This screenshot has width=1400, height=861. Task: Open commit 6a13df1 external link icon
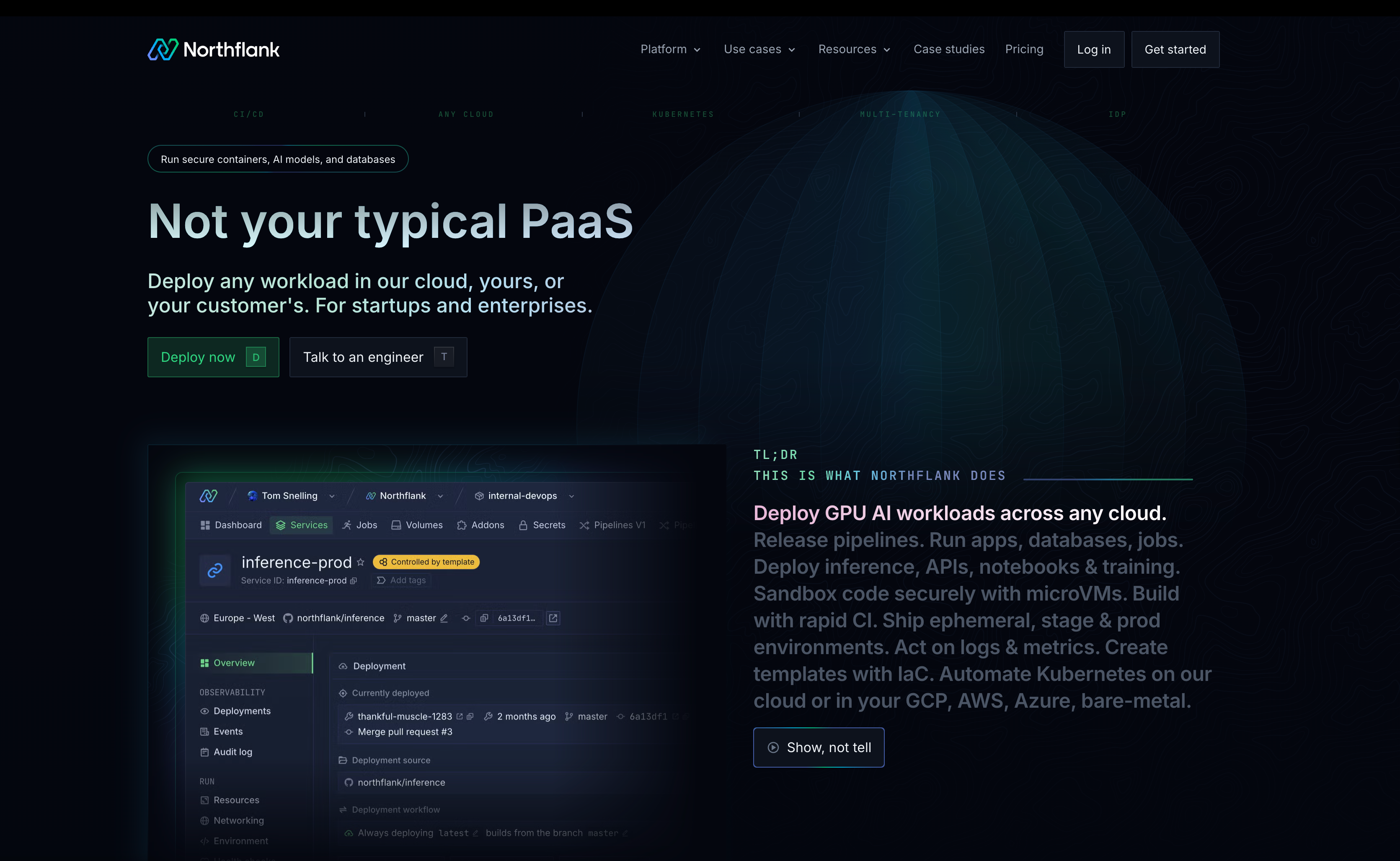point(553,618)
